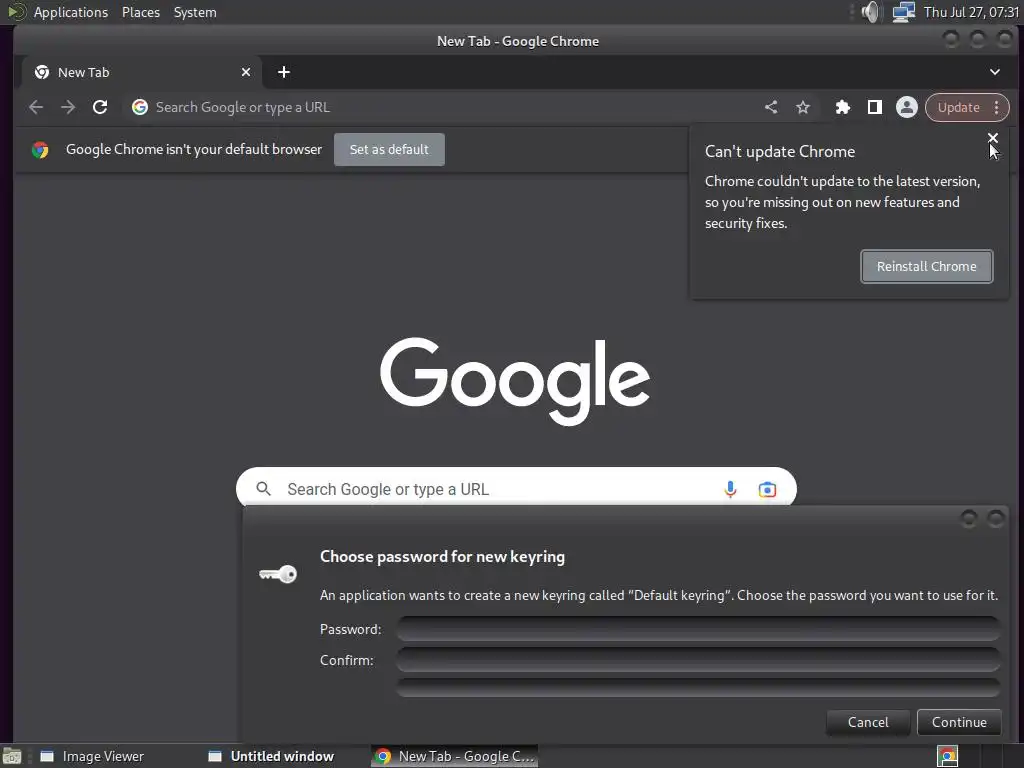Click the Google search box on page

click(516, 487)
